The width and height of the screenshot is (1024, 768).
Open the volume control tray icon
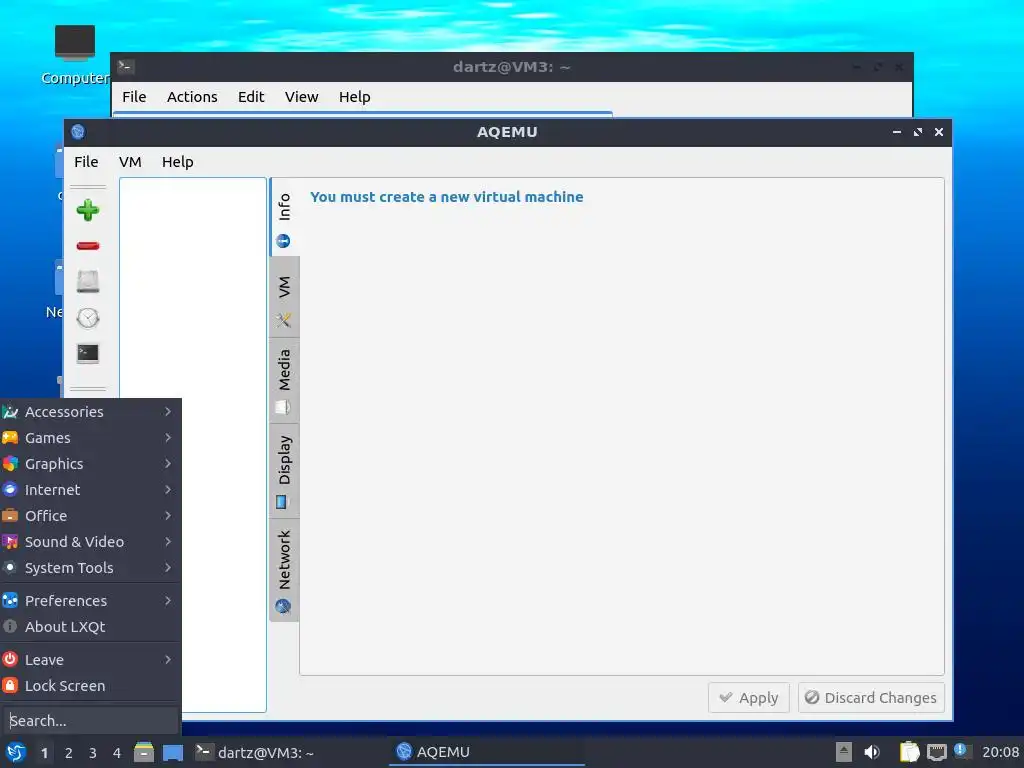(872, 752)
